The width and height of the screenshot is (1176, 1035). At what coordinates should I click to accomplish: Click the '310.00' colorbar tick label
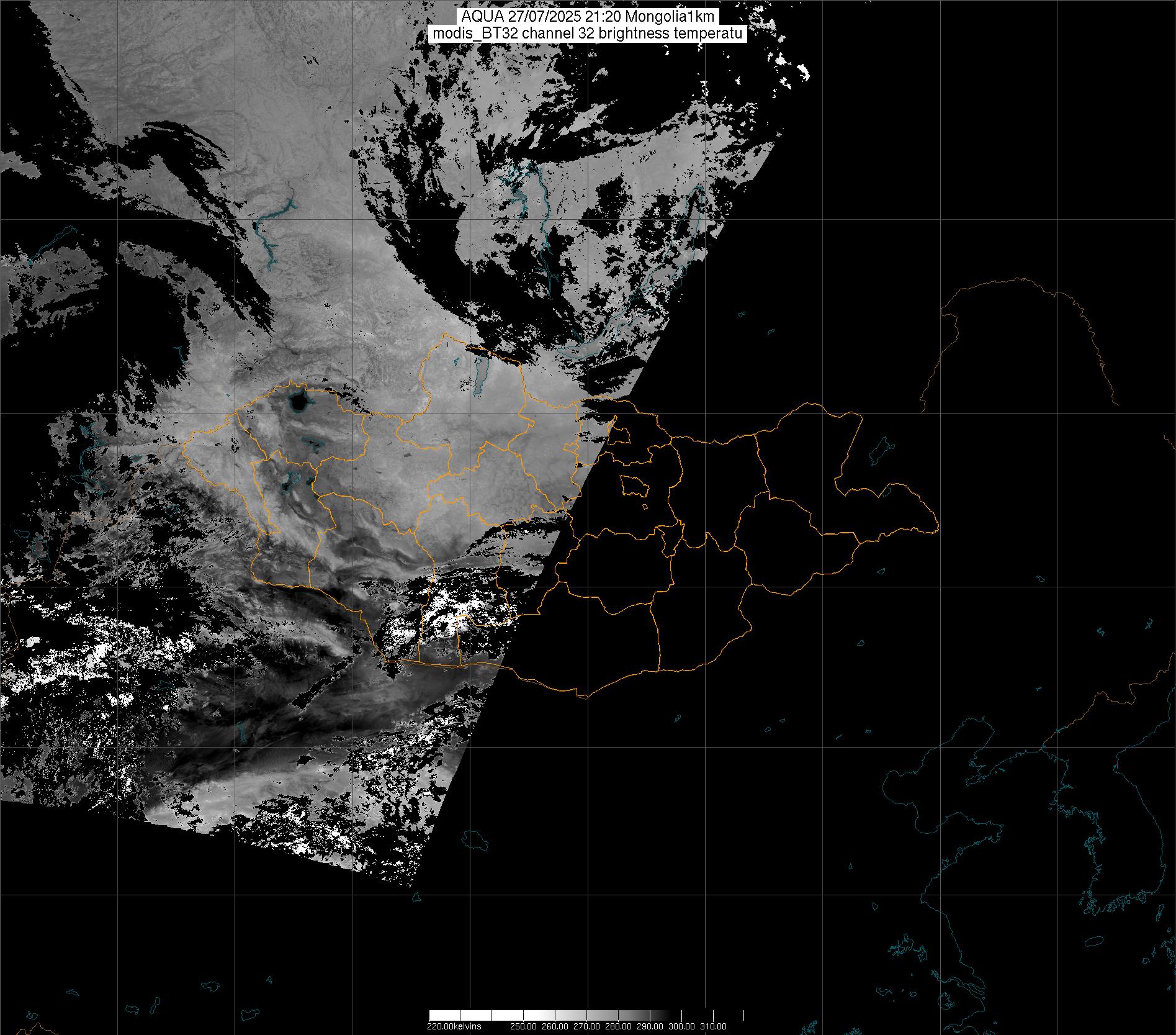[713, 1026]
